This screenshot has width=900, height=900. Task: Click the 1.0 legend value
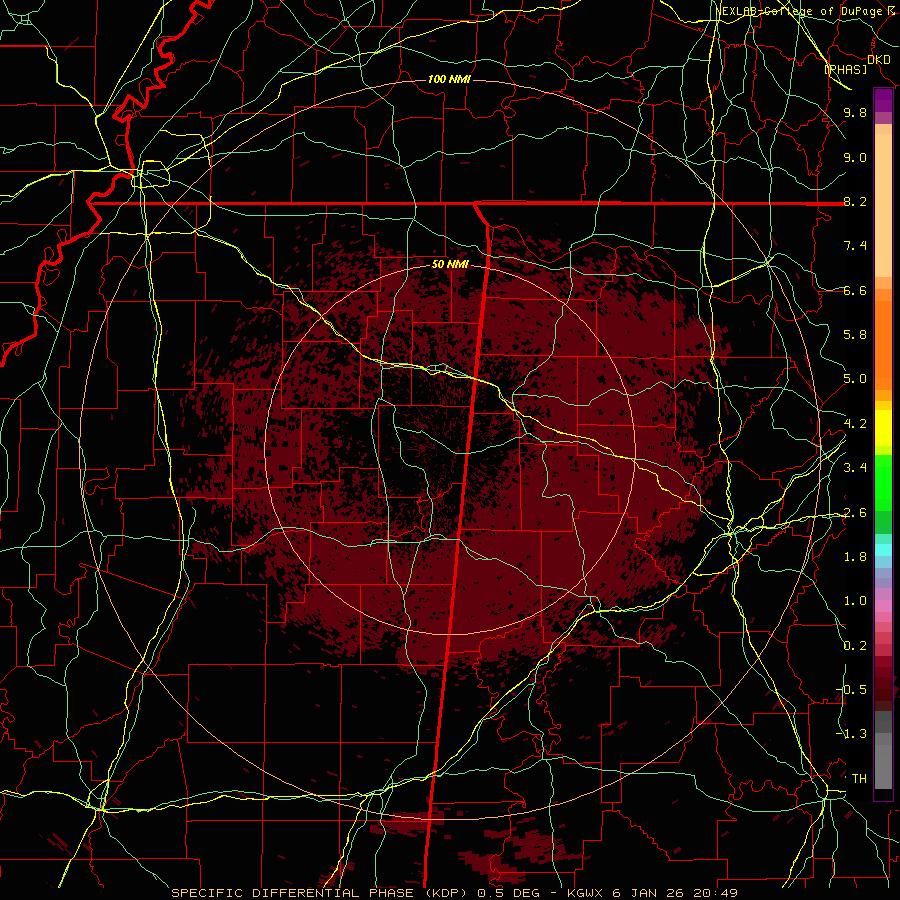pyautogui.click(x=855, y=601)
